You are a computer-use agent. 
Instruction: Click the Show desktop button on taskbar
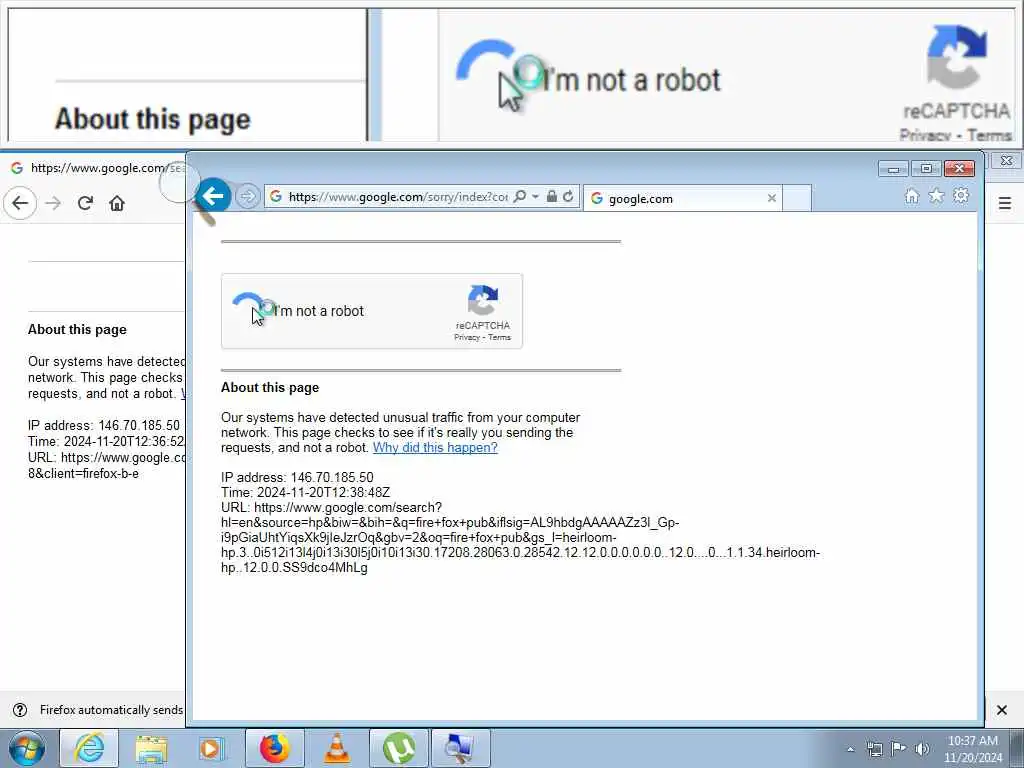coord(1017,749)
